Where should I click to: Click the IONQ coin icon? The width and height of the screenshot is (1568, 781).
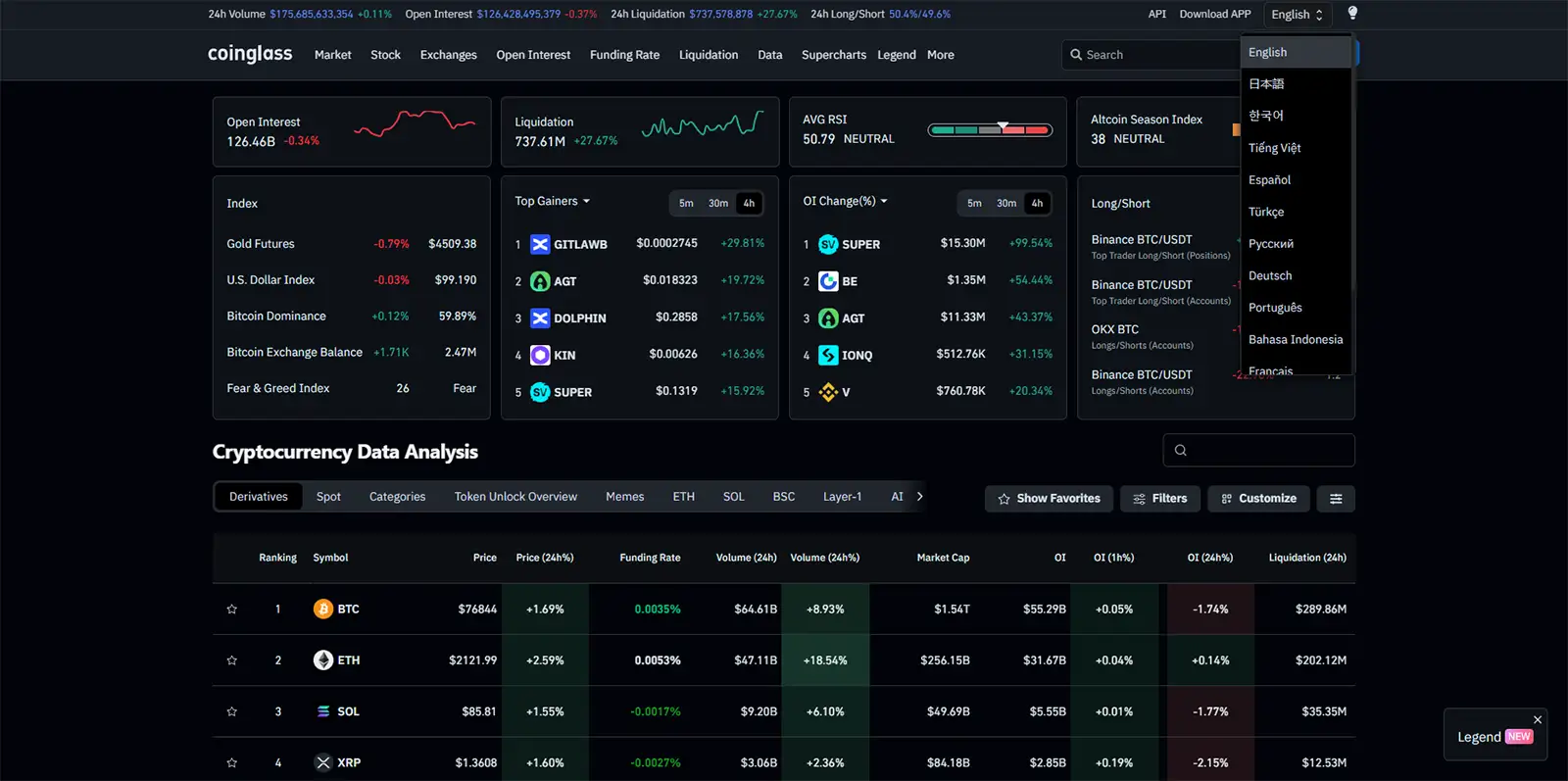(x=828, y=355)
